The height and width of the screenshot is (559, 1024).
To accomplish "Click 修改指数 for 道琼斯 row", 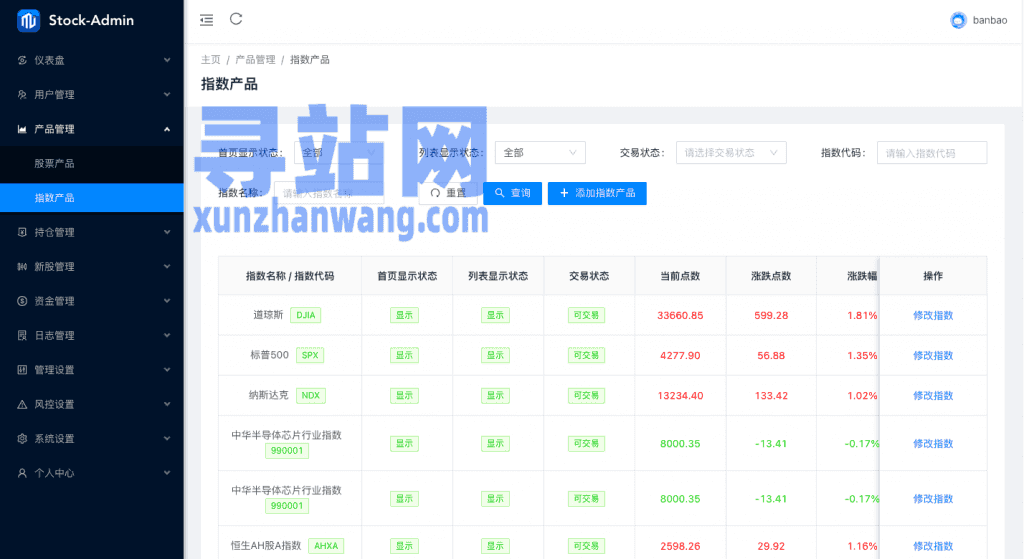I will (x=933, y=315).
